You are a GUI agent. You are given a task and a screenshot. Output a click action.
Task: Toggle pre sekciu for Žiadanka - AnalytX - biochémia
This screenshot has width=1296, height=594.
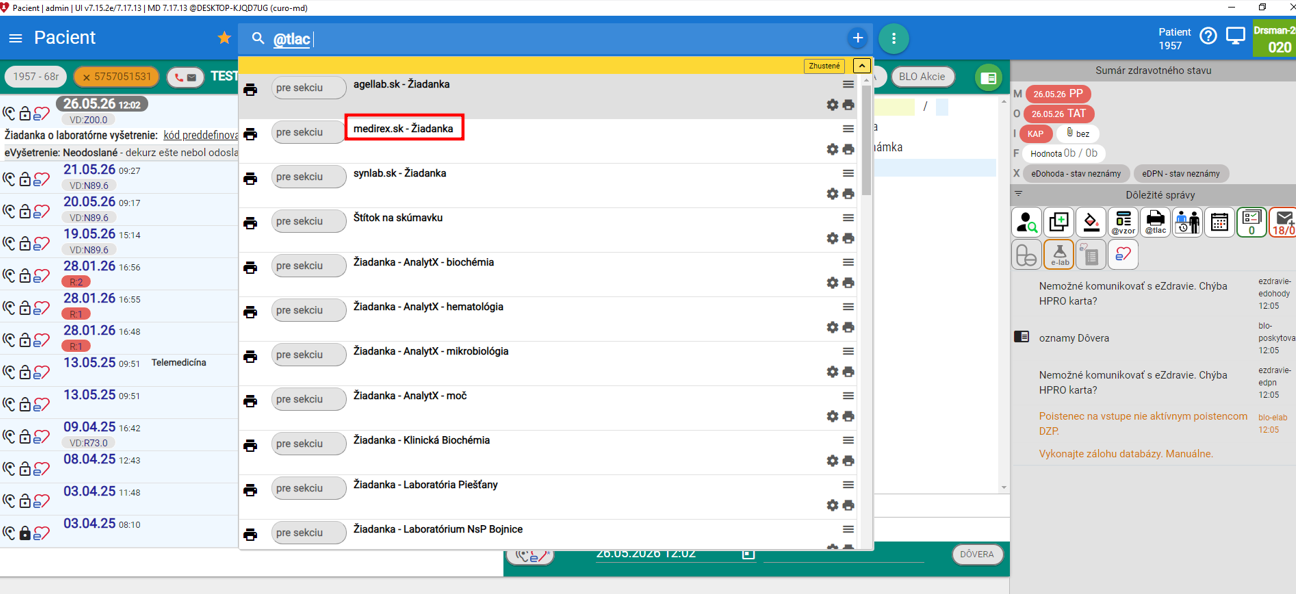point(309,266)
